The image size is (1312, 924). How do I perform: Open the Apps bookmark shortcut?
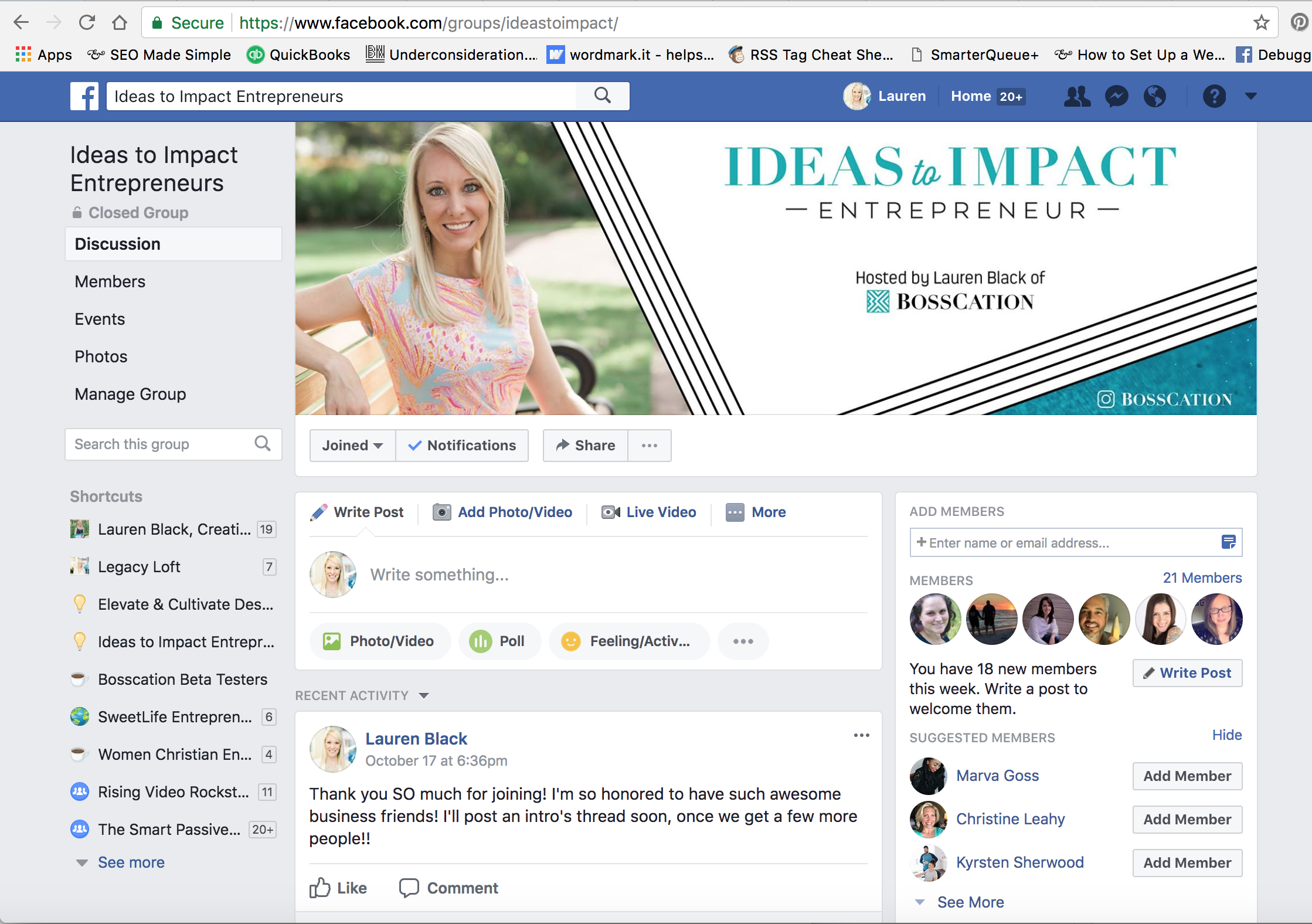point(43,55)
